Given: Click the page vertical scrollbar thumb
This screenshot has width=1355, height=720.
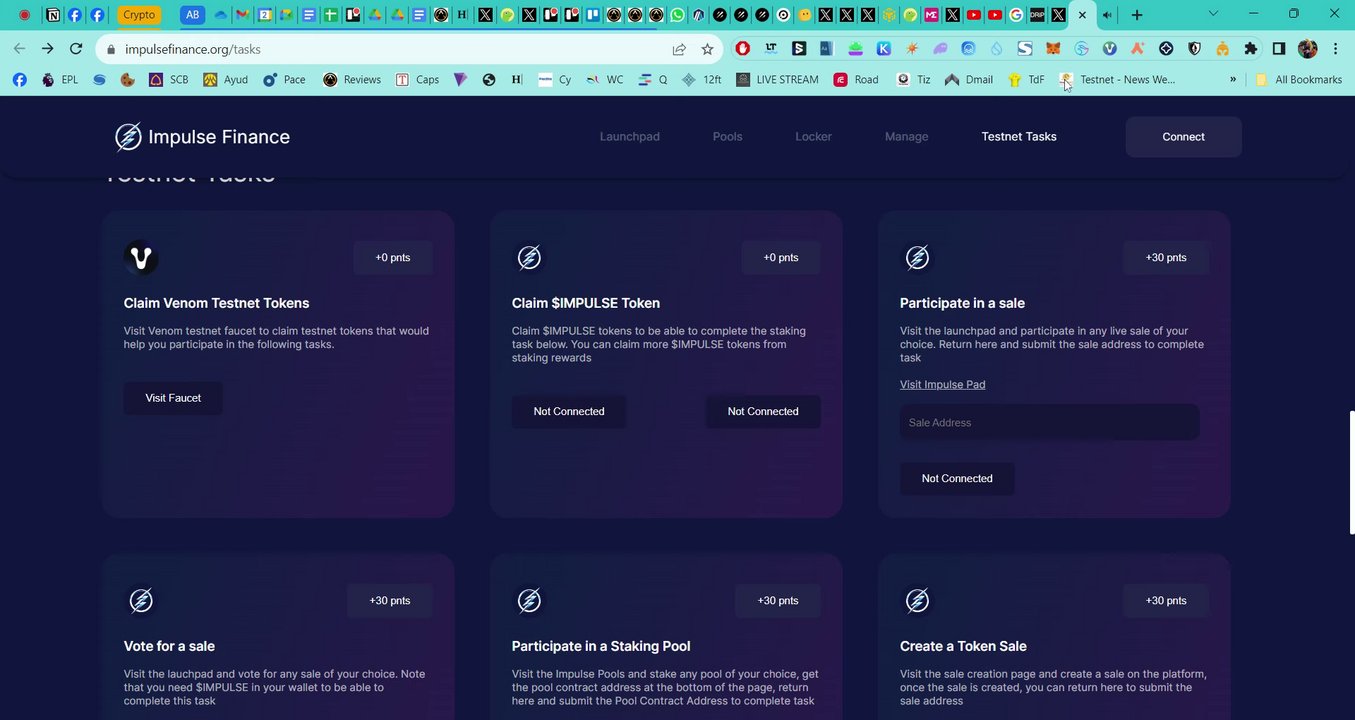Looking at the screenshot, I should (x=1351, y=472).
